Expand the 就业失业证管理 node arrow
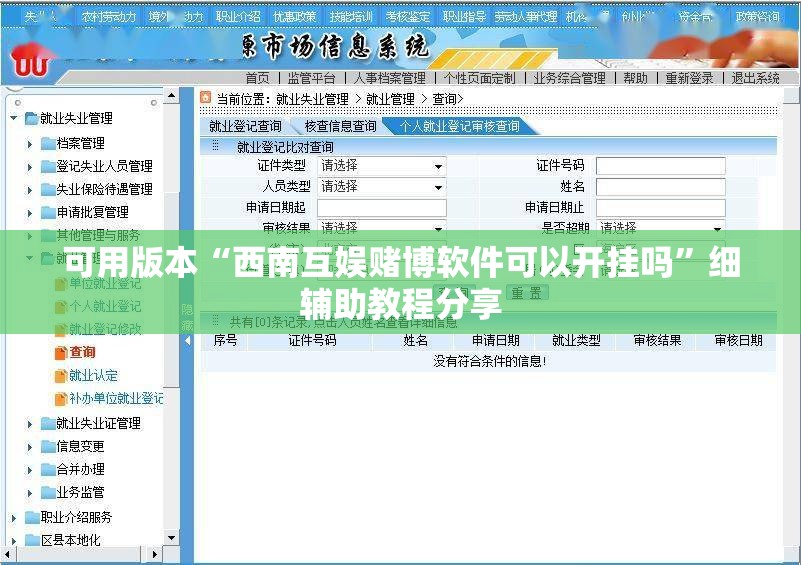 coord(30,424)
